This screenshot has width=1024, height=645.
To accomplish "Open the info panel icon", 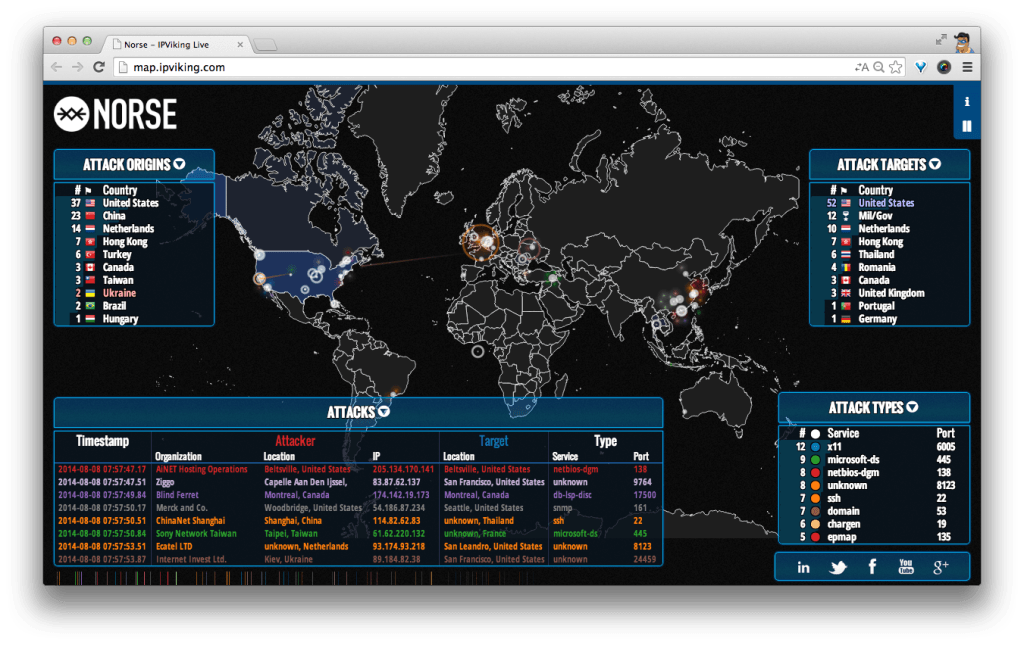I will 966,102.
